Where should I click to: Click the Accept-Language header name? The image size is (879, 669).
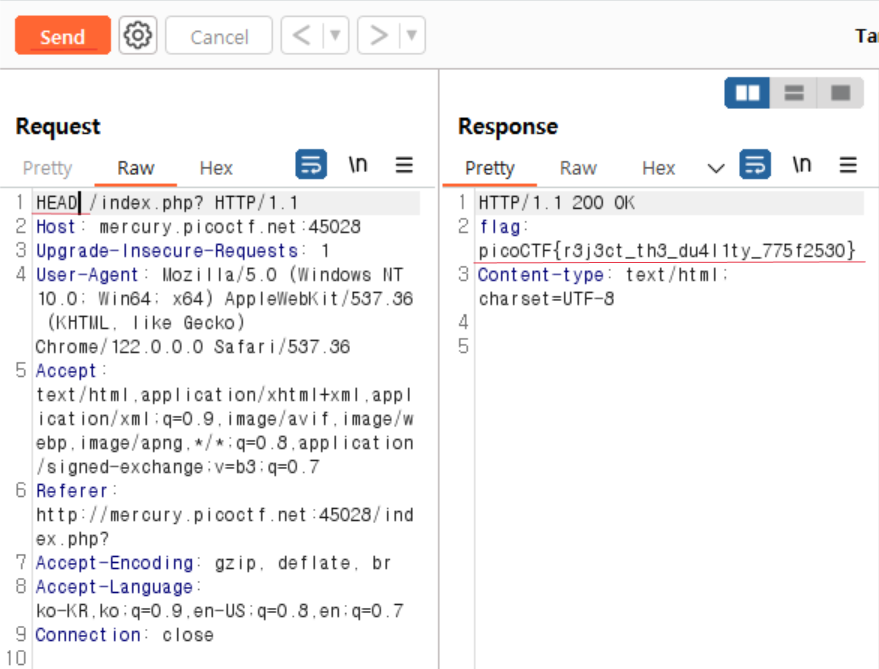point(114,587)
